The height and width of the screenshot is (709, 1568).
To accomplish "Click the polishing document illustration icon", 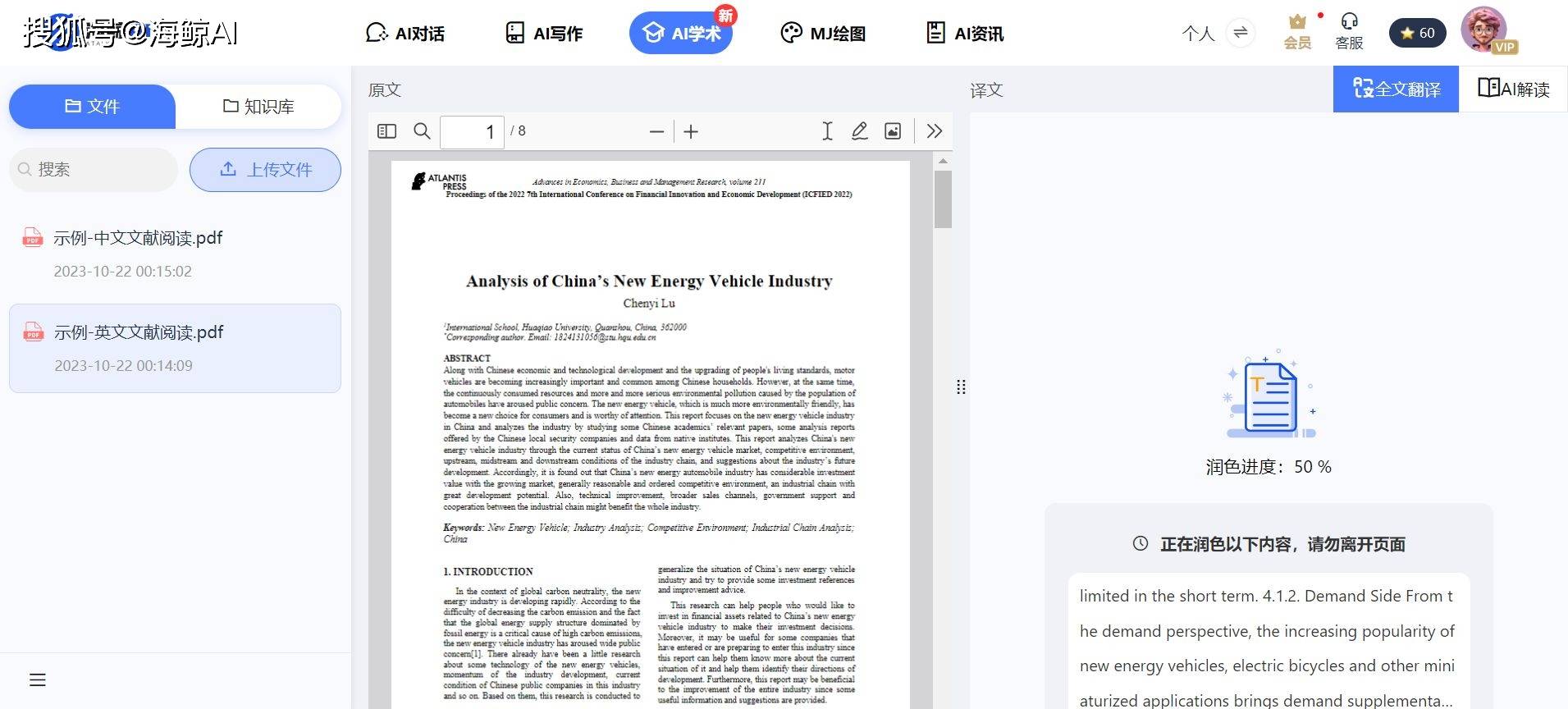I will [1269, 396].
